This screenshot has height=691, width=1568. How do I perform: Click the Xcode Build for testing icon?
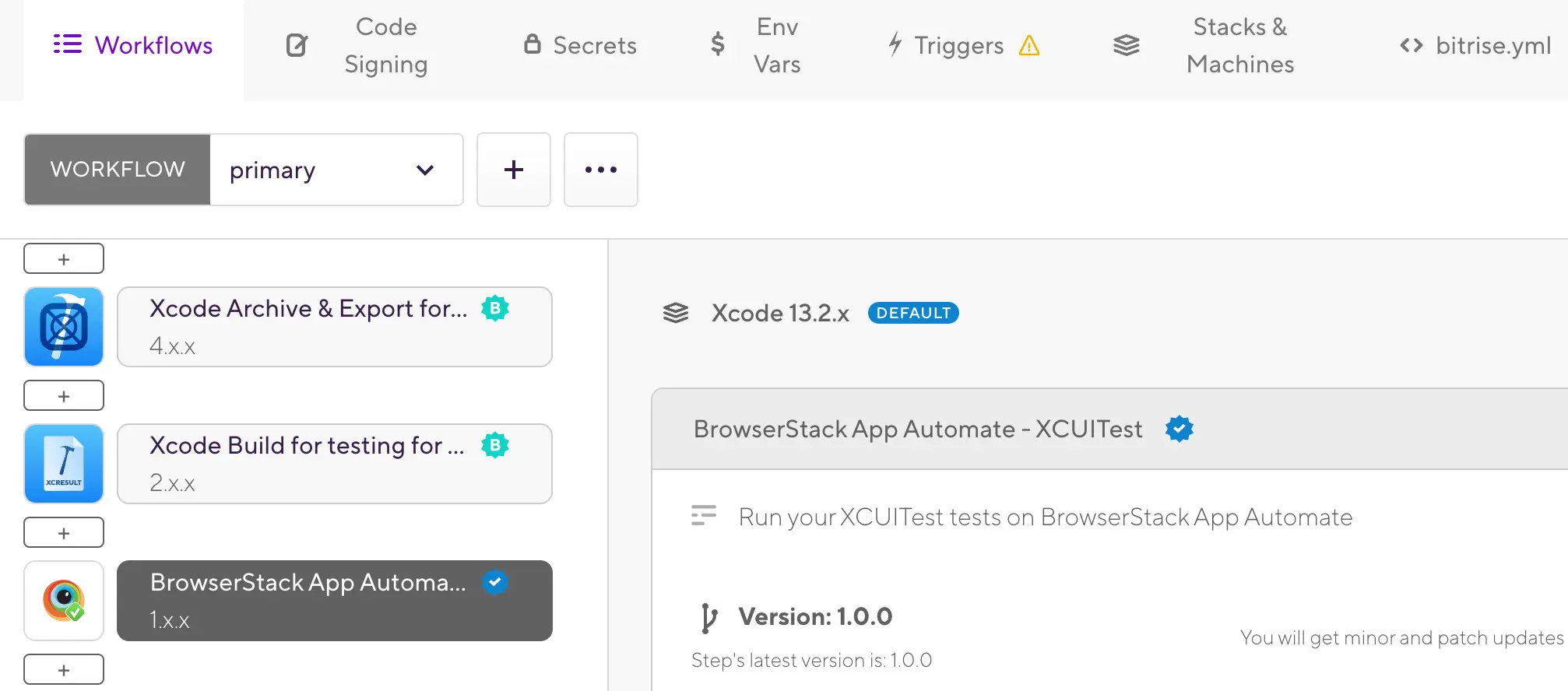[x=64, y=464]
